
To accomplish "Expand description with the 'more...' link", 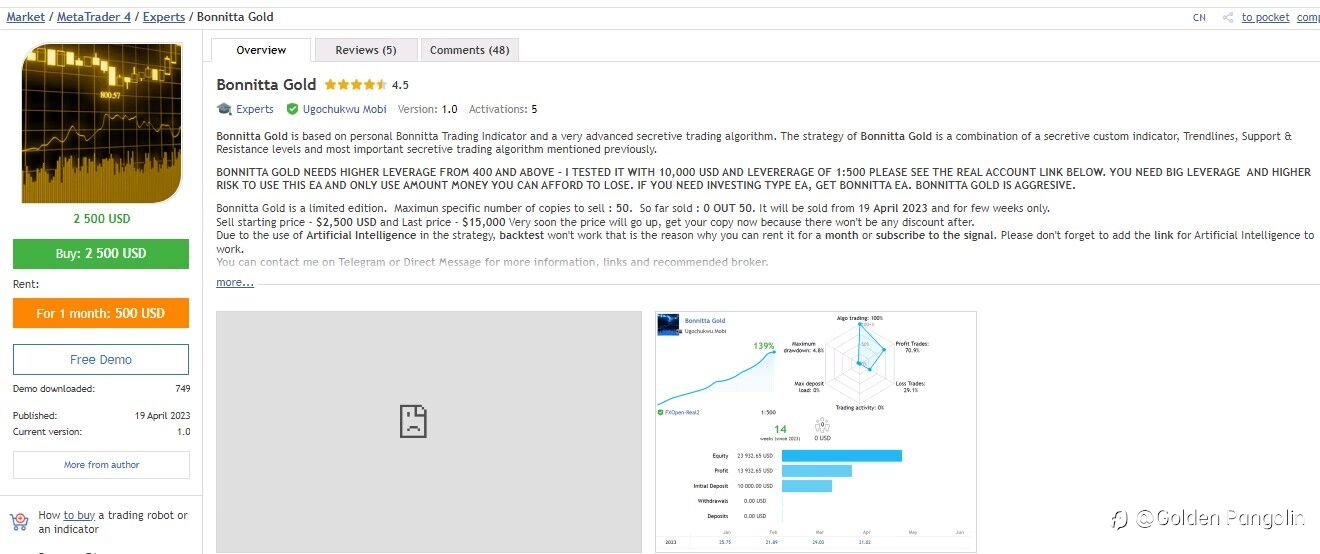I will tap(235, 283).
